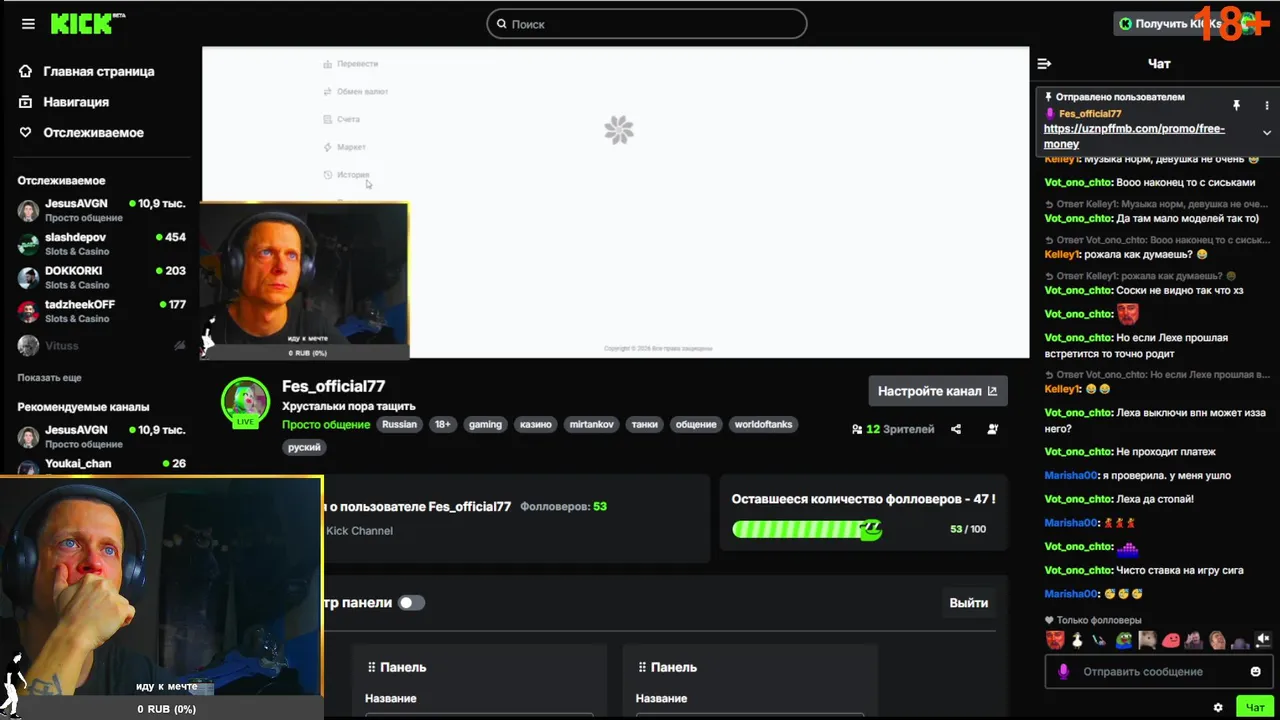The height and width of the screenshot is (720, 1280).
Task: Click the Настройте канал button
Action: (937, 391)
